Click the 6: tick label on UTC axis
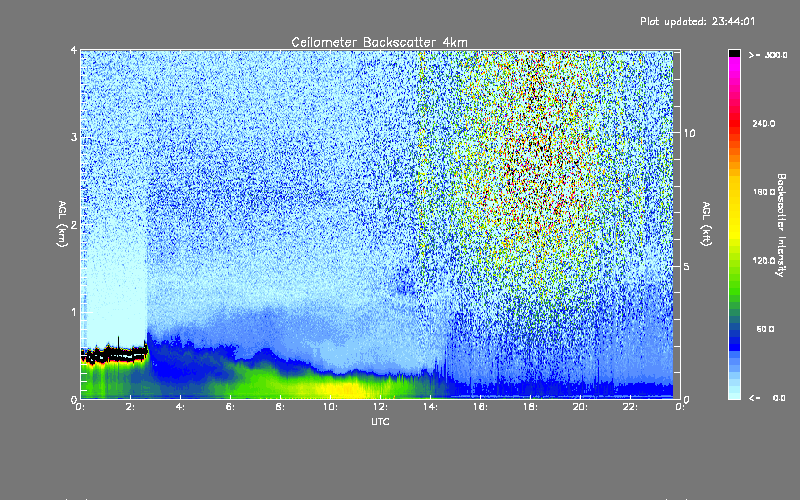The height and width of the screenshot is (500, 800). [x=230, y=407]
